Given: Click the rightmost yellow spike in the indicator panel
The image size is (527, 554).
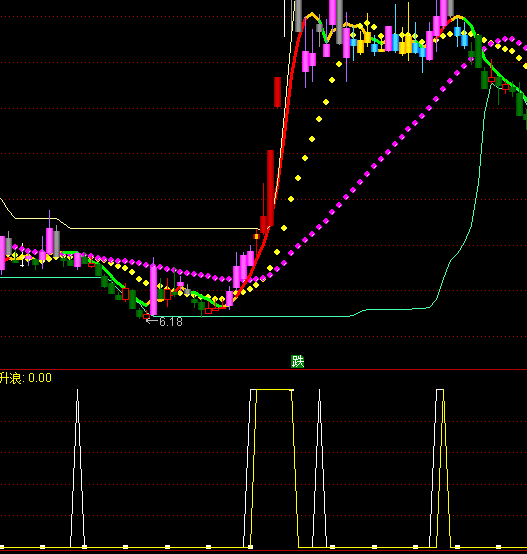Looking at the screenshot, I should [x=444, y=468].
